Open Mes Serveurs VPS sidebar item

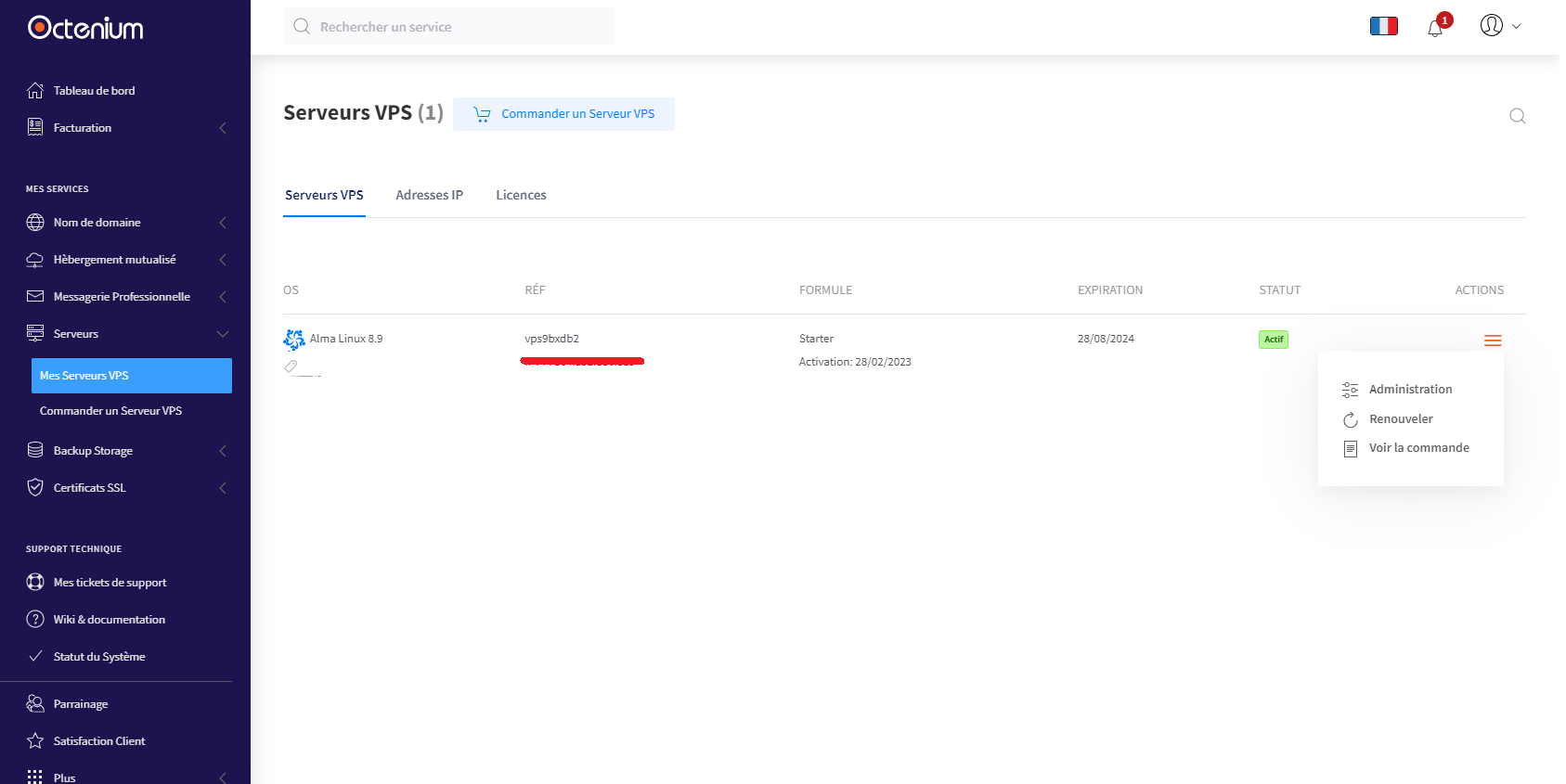[x=132, y=376]
